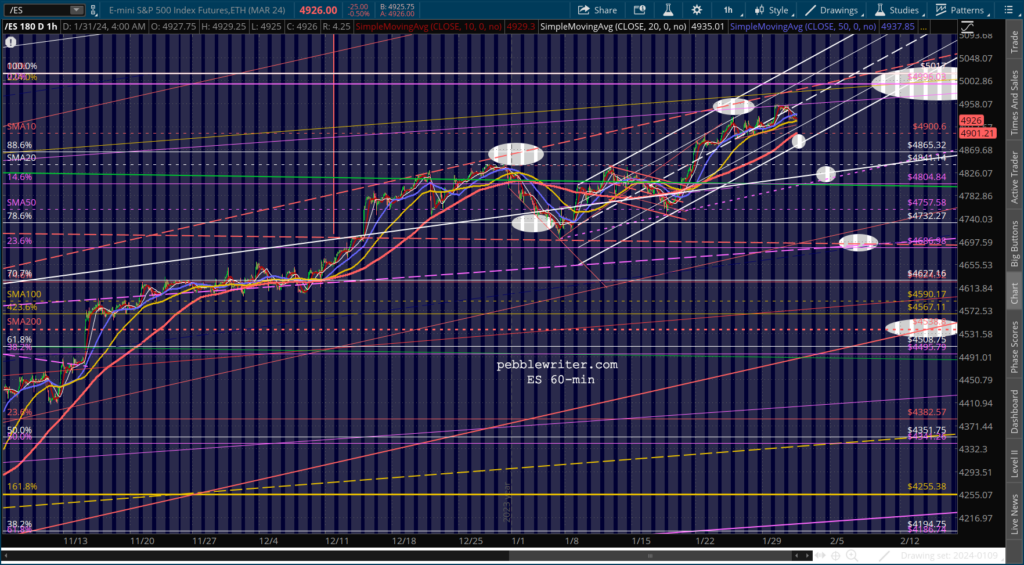1024x565 pixels.
Task: Click the 4926 price bubble on axis
Action: pyautogui.click(x=972, y=121)
